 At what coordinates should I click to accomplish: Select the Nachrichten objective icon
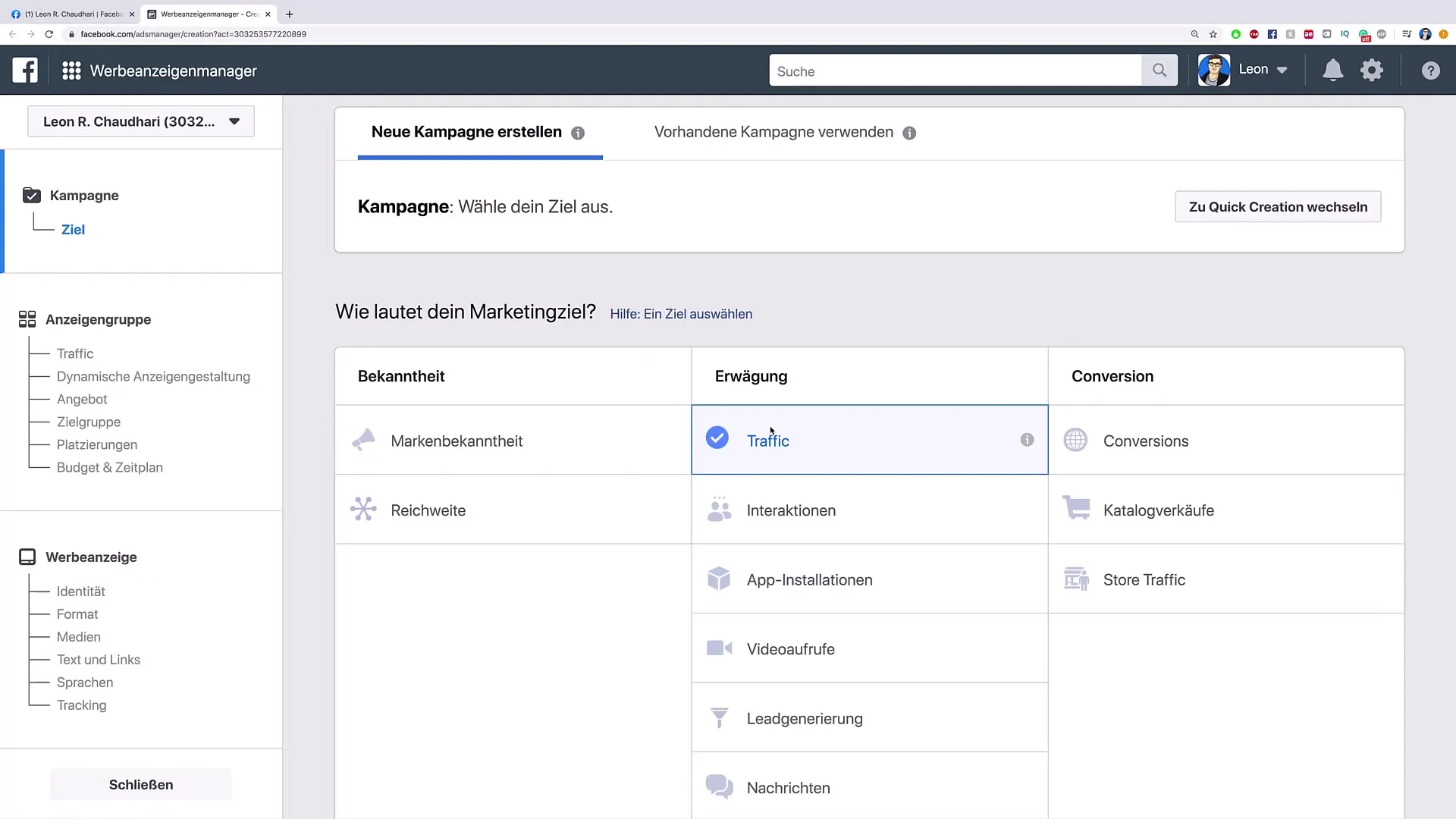click(718, 787)
